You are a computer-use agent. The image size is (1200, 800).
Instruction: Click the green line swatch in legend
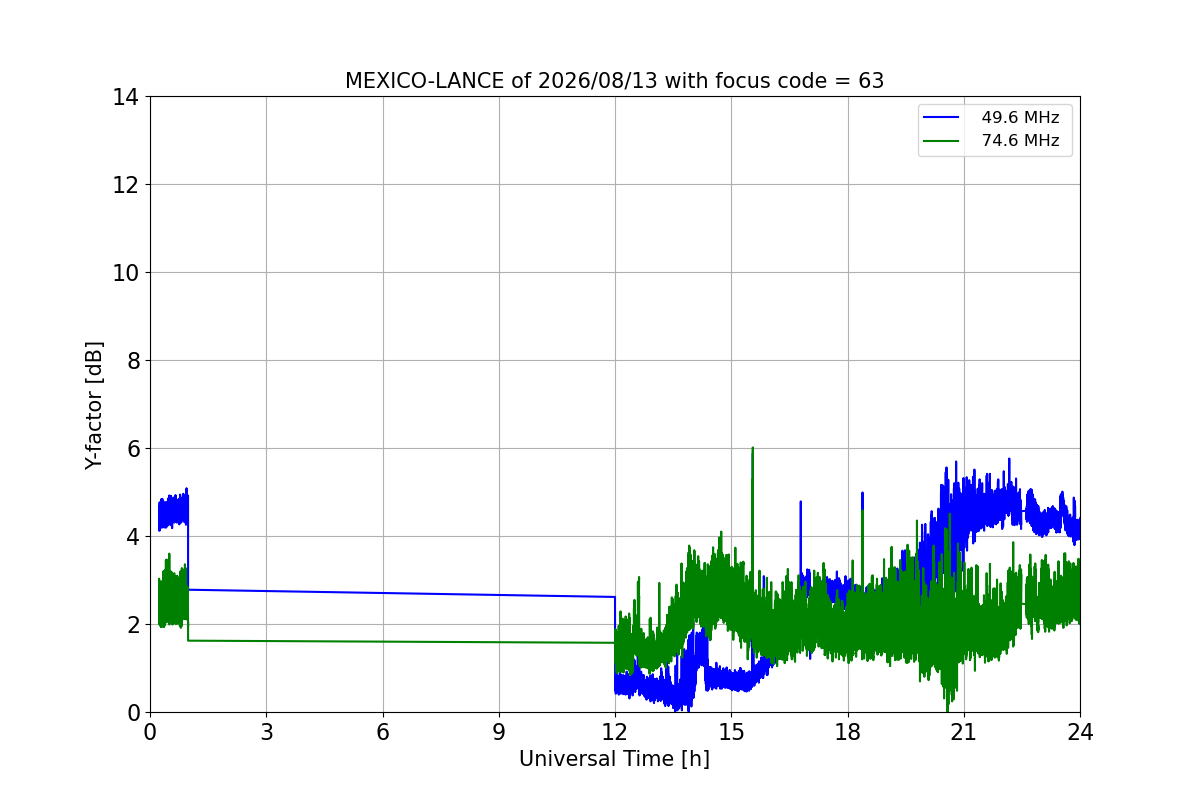(943, 141)
